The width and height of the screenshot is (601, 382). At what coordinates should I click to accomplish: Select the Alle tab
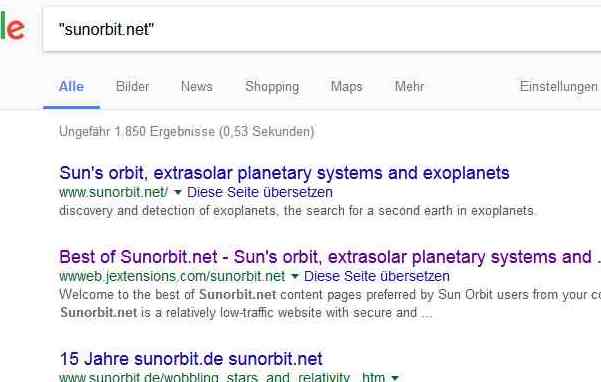[x=71, y=87]
